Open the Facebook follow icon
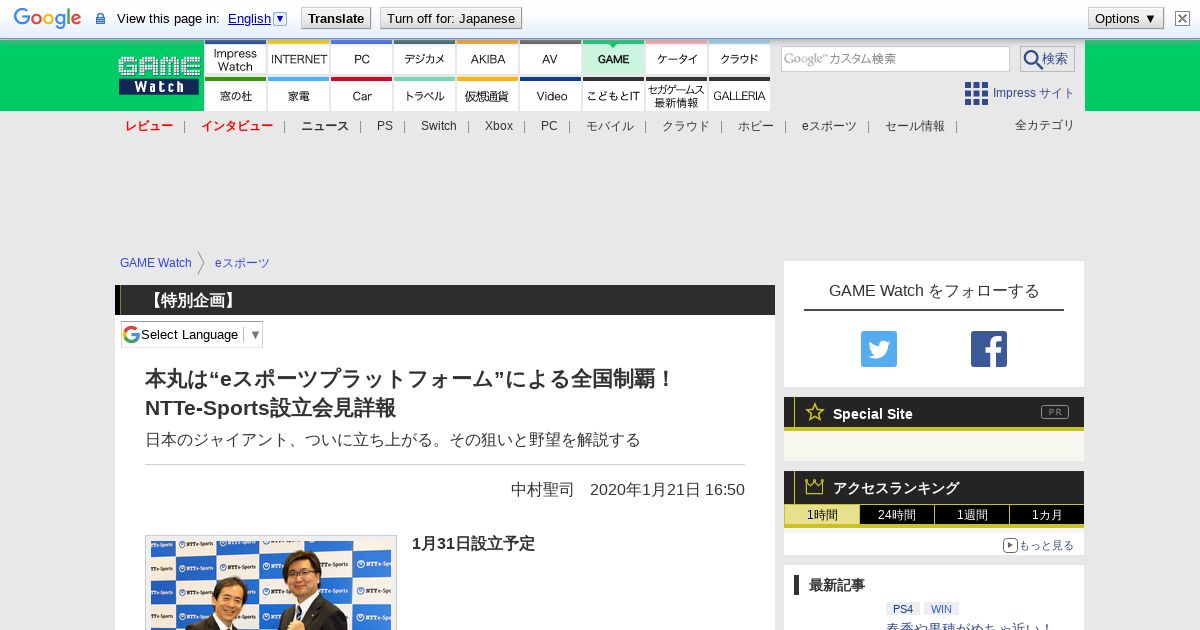Screen dimensions: 1200x630 989,349
